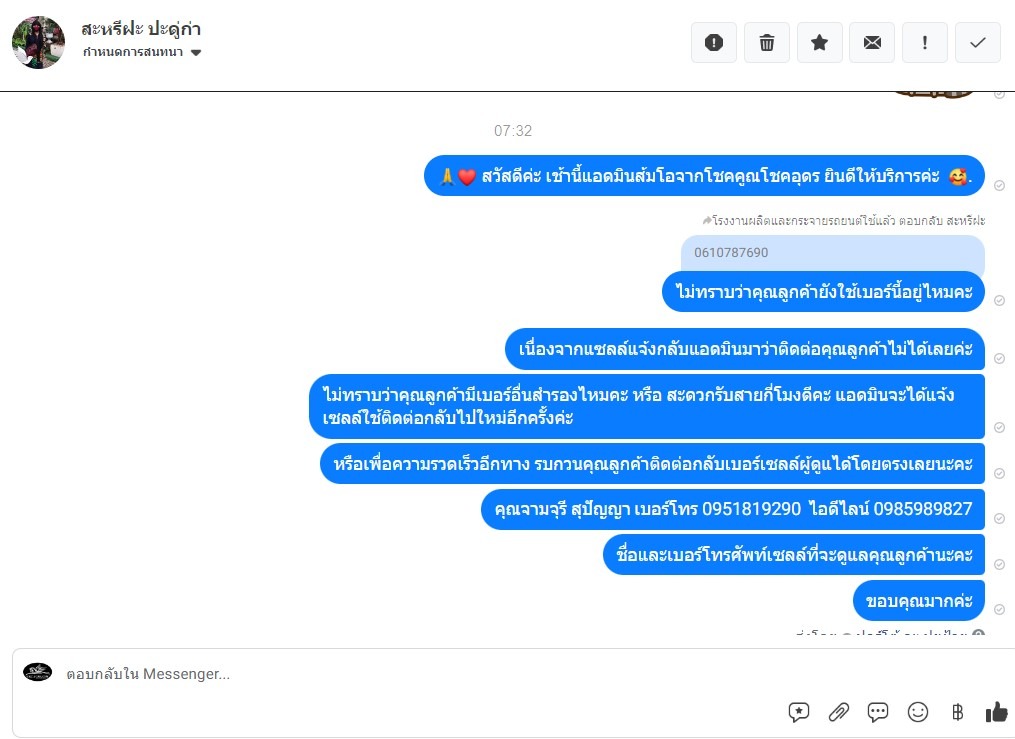The image size is (1015, 739).
Task: Click the ตอบกลับใน Messenger reply field
Action: [414, 674]
